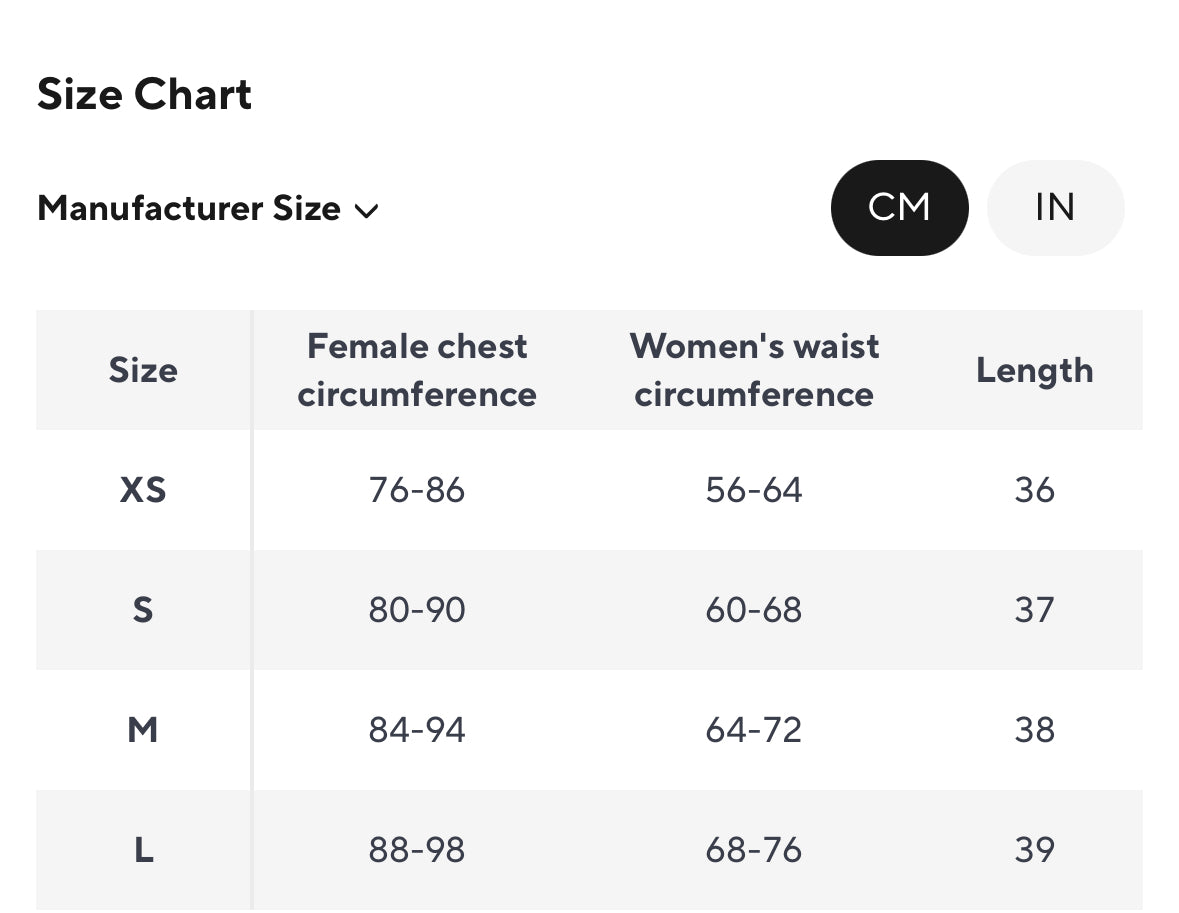Click the Size column header
The height and width of the screenshot is (913, 1179).
pyautogui.click(x=143, y=371)
